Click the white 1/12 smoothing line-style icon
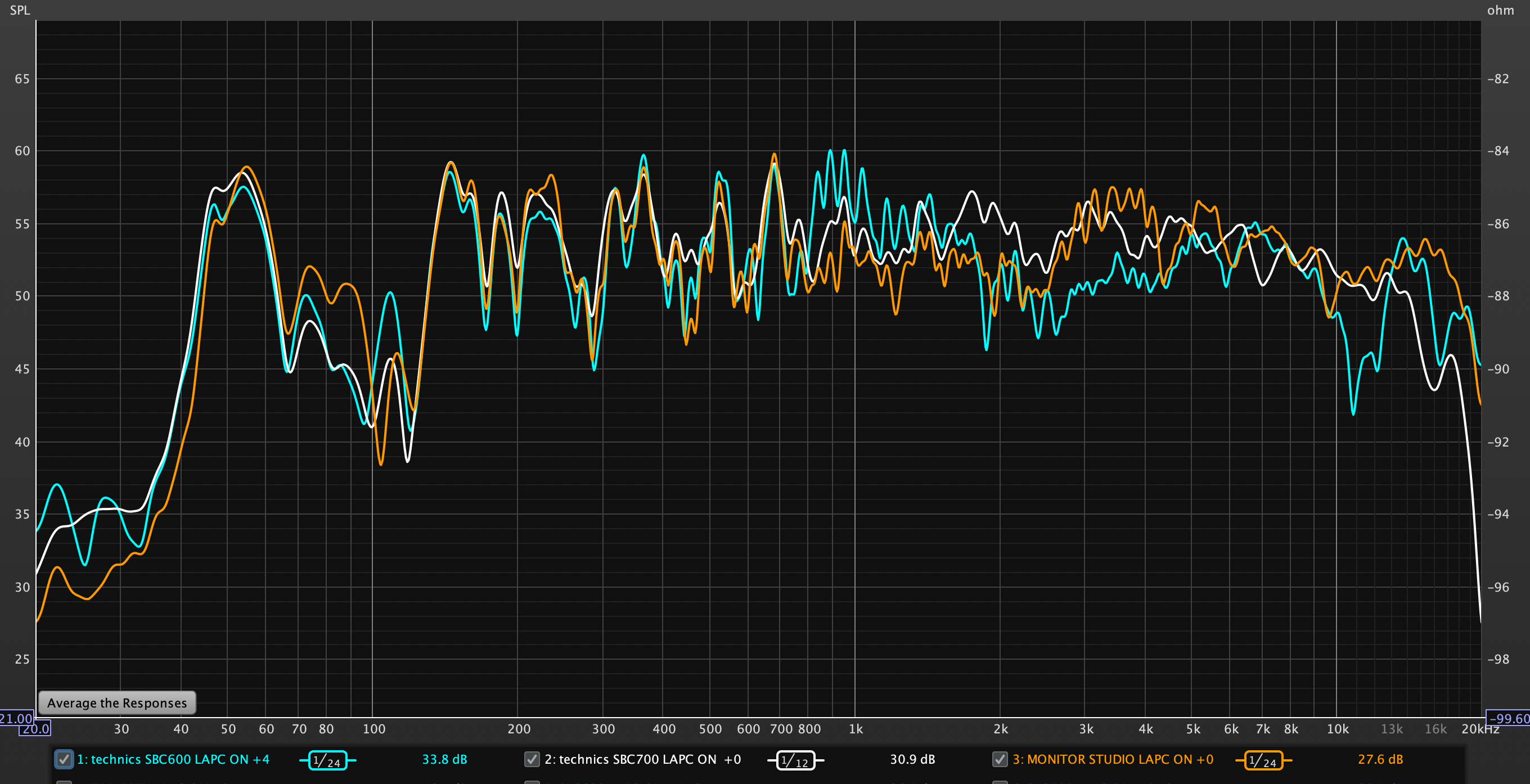Image resolution: width=1530 pixels, height=784 pixels. click(x=795, y=760)
